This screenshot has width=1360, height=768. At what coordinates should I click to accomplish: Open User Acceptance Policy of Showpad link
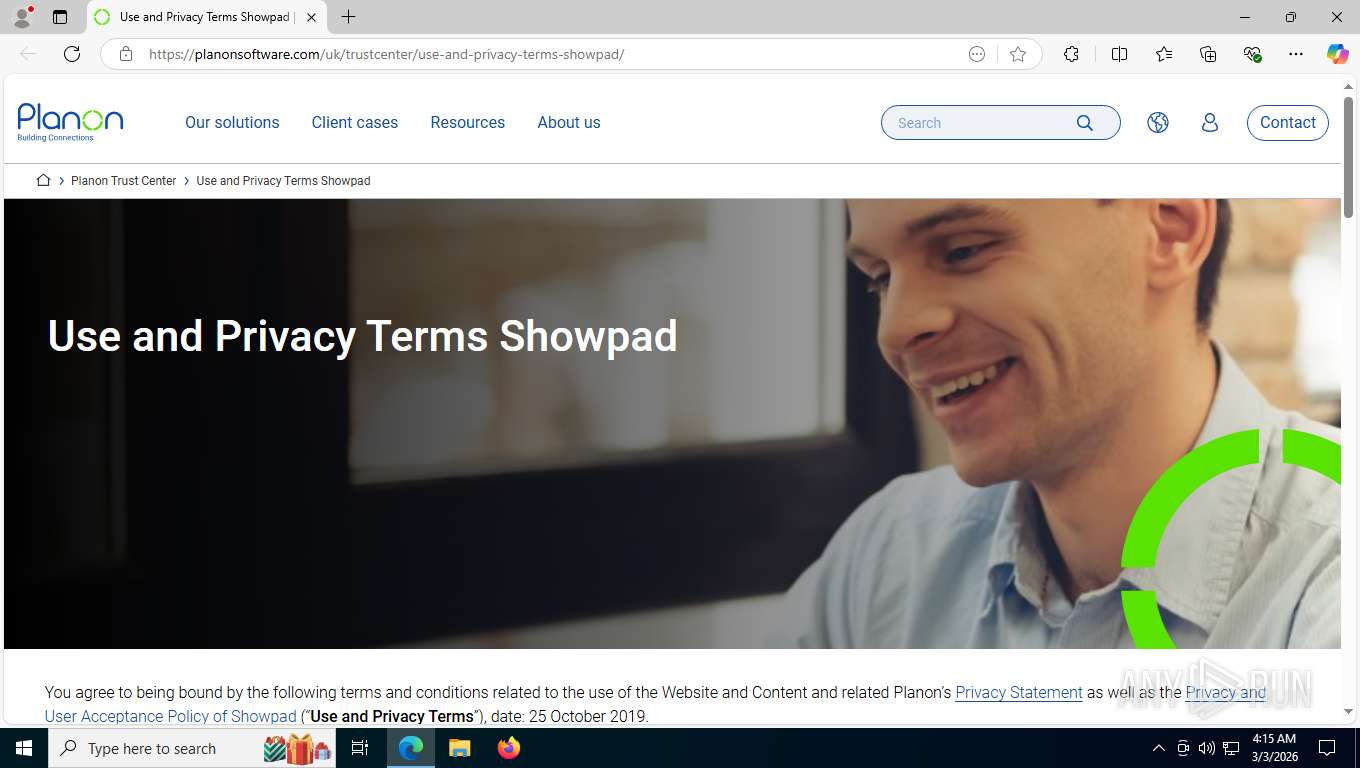pos(170,716)
